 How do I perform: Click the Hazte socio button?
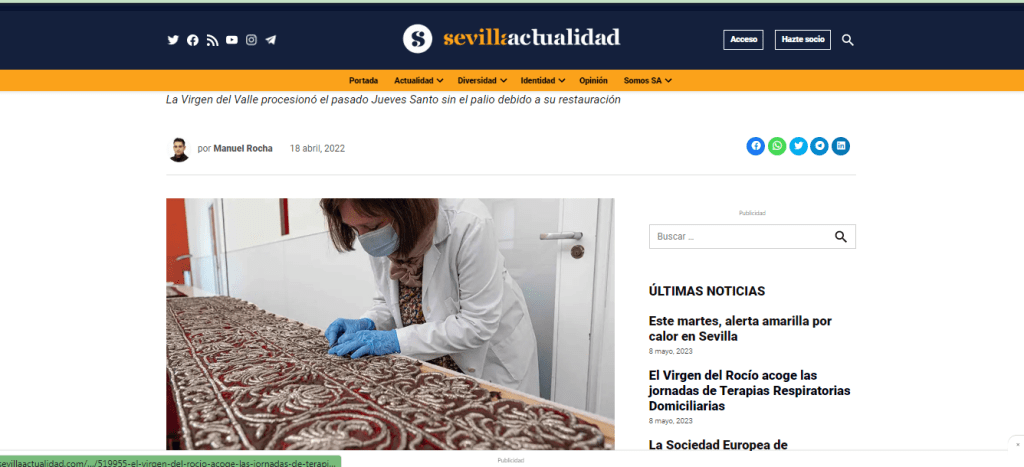coord(803,40)
